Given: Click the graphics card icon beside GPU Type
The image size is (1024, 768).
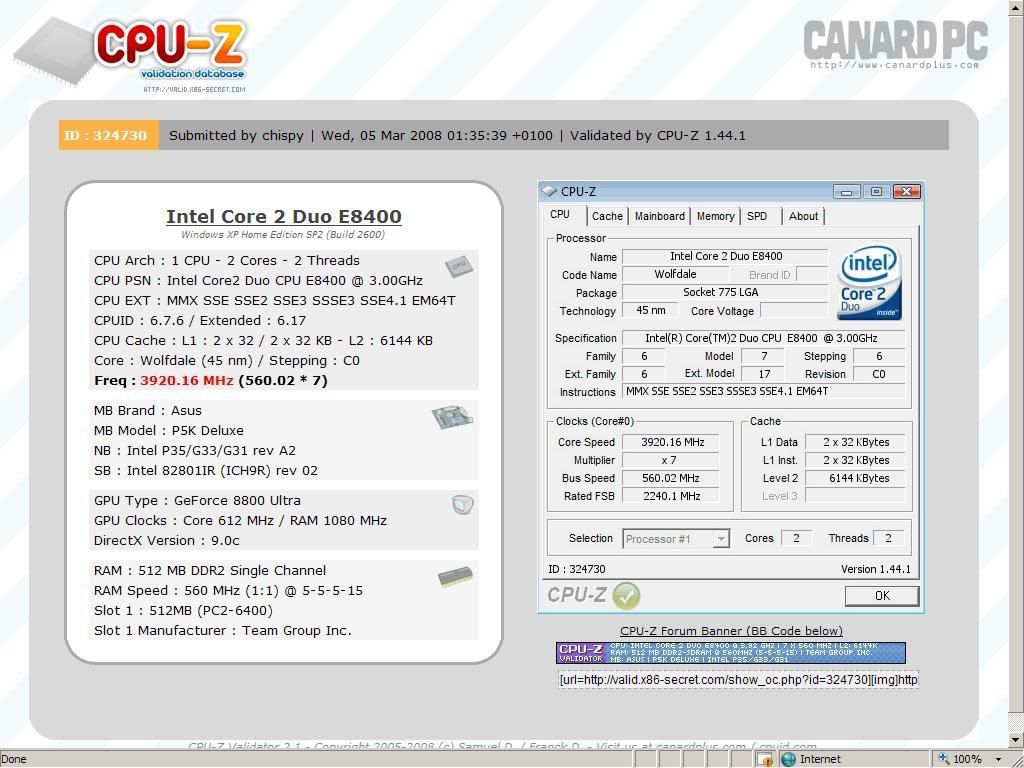Looking at the screenshot, I should pyautogui.click(x=462, y=504).
